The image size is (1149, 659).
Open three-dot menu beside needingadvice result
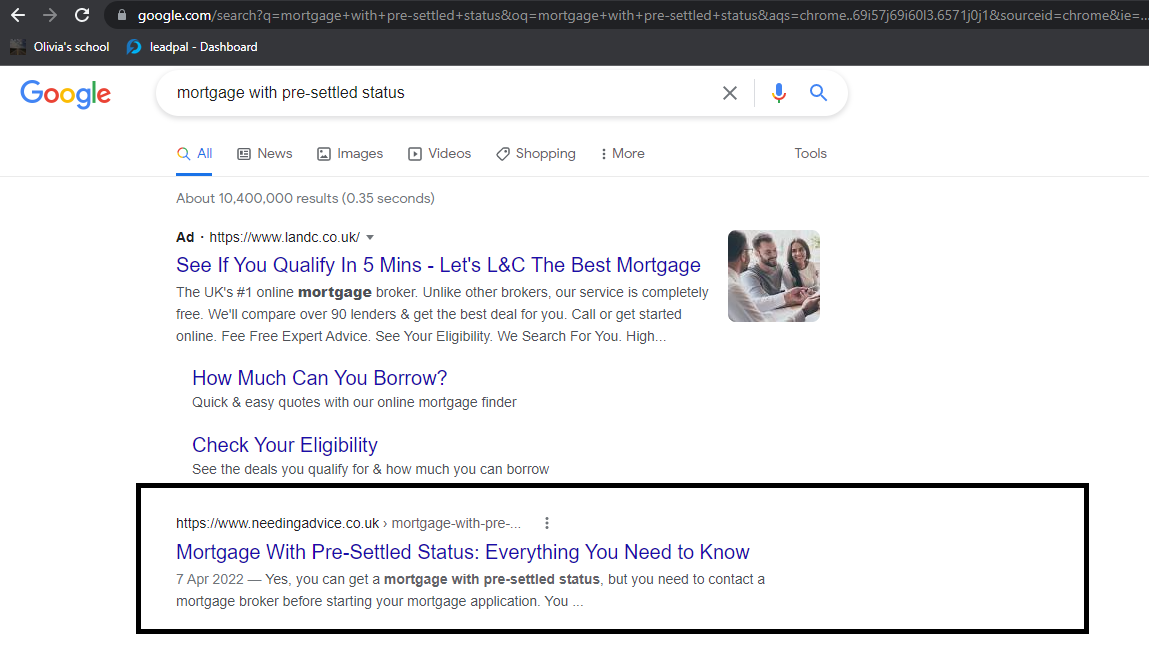pos(547,523)
